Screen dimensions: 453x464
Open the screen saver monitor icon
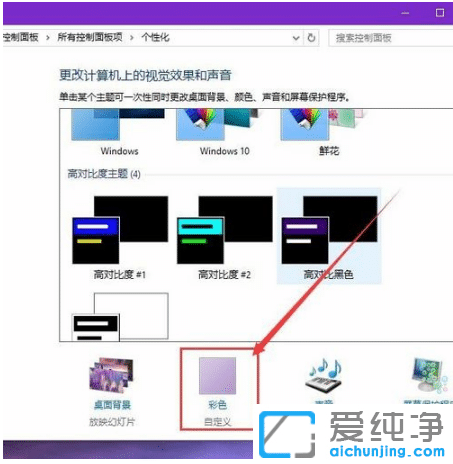pos(430,375)
